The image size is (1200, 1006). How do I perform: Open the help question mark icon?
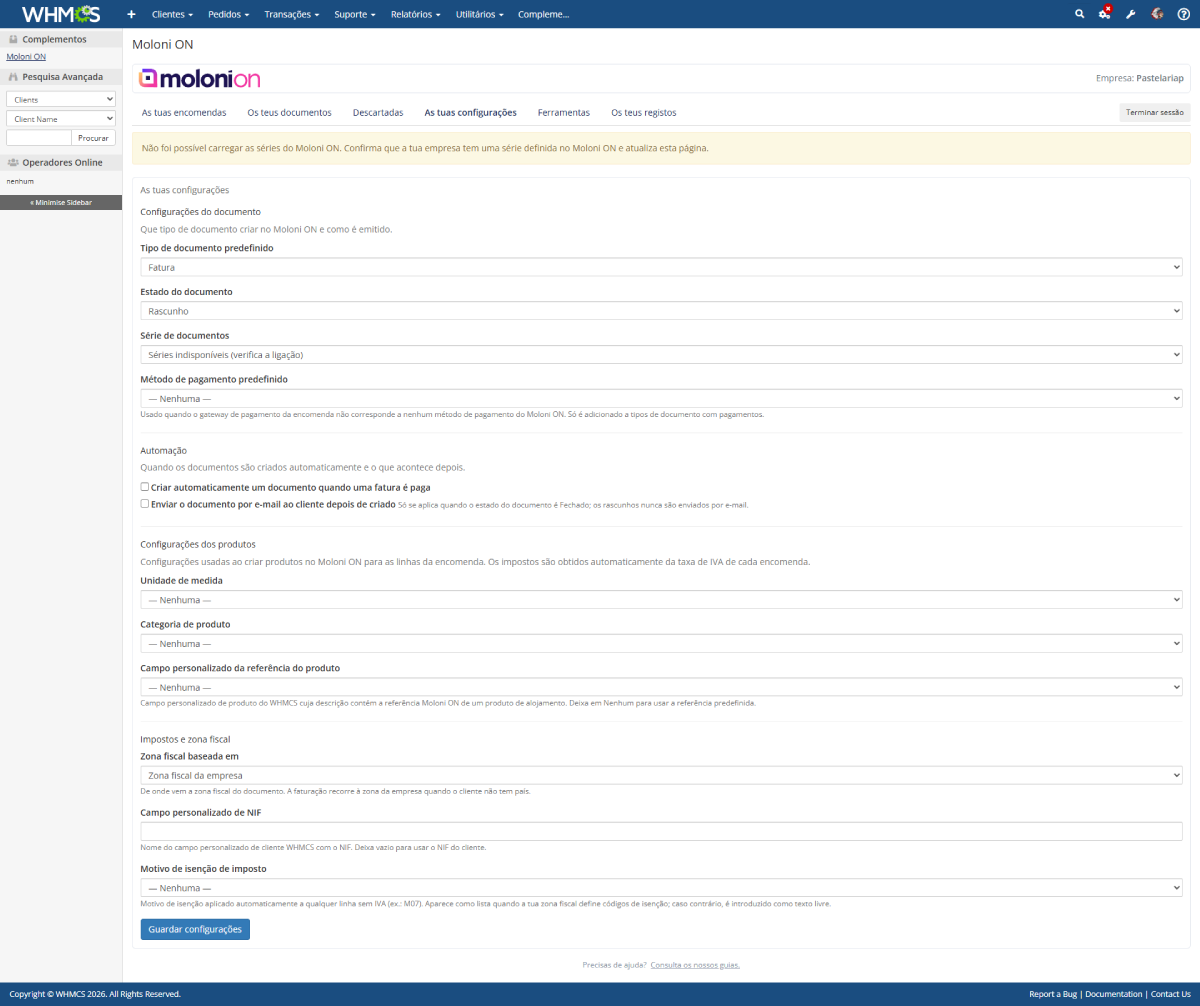(x=1183, y=14)
